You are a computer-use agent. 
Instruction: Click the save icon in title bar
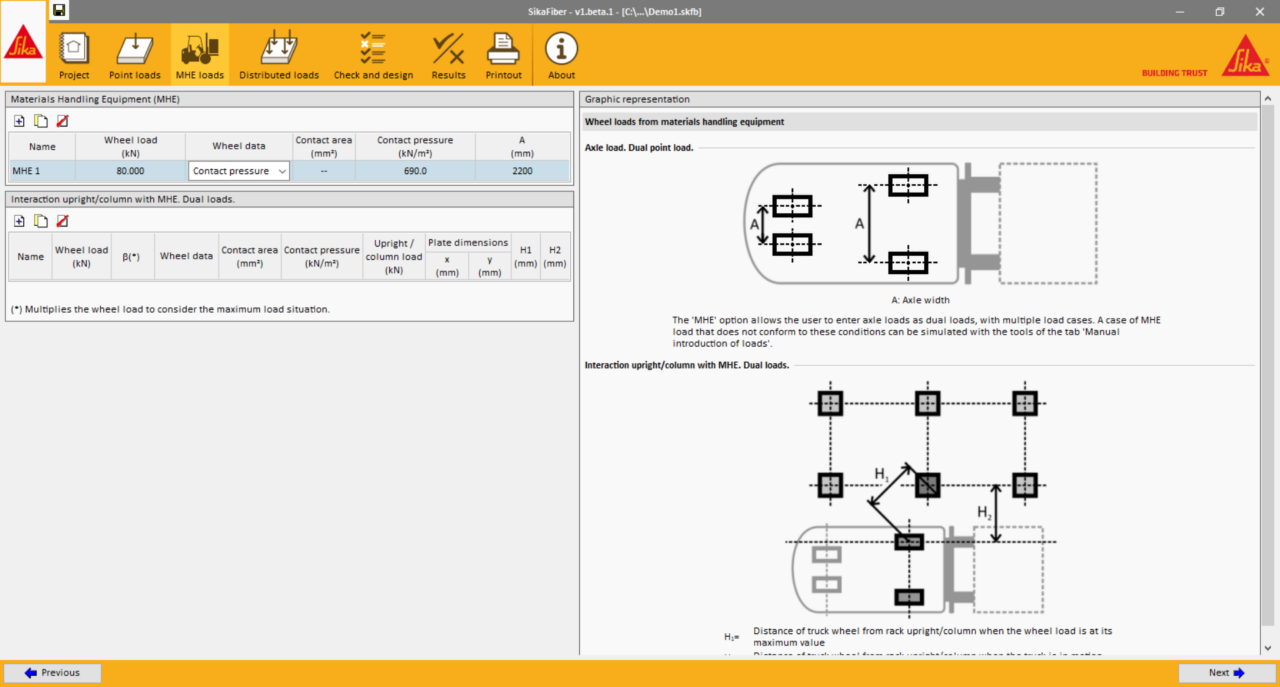click(60, 11)
